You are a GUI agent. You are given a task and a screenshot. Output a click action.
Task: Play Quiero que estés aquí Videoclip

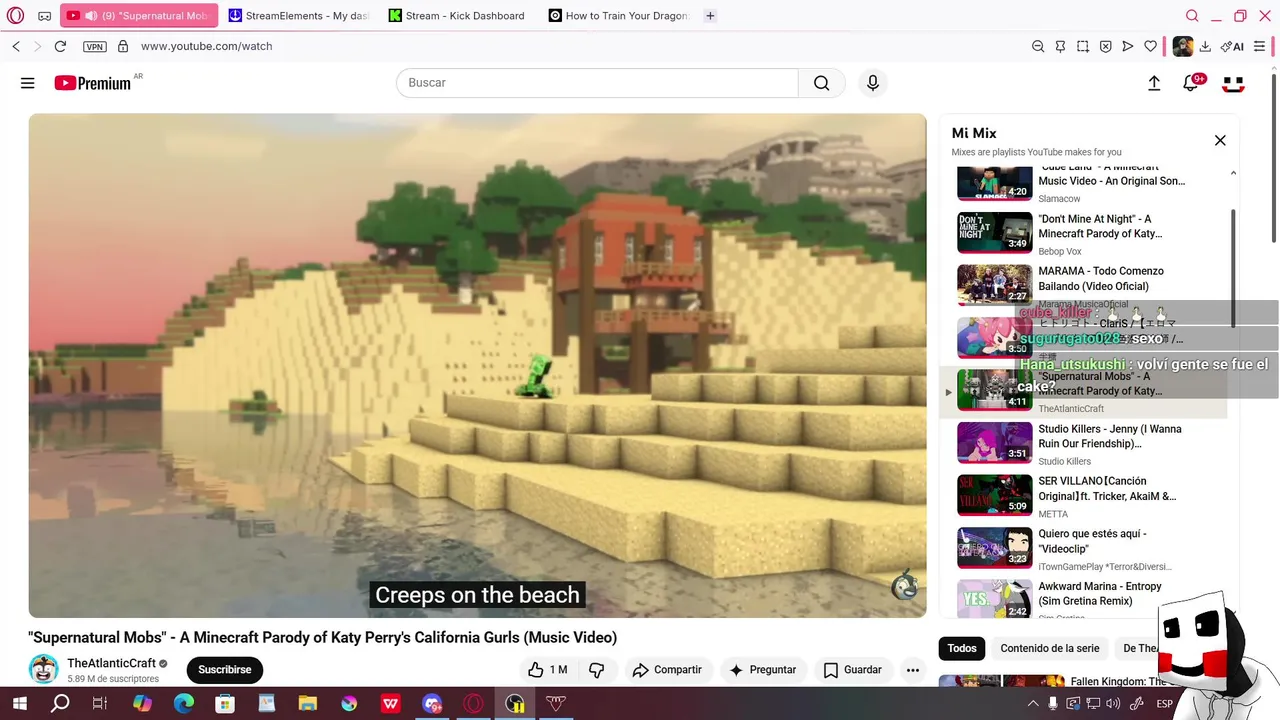(1082, 548)
